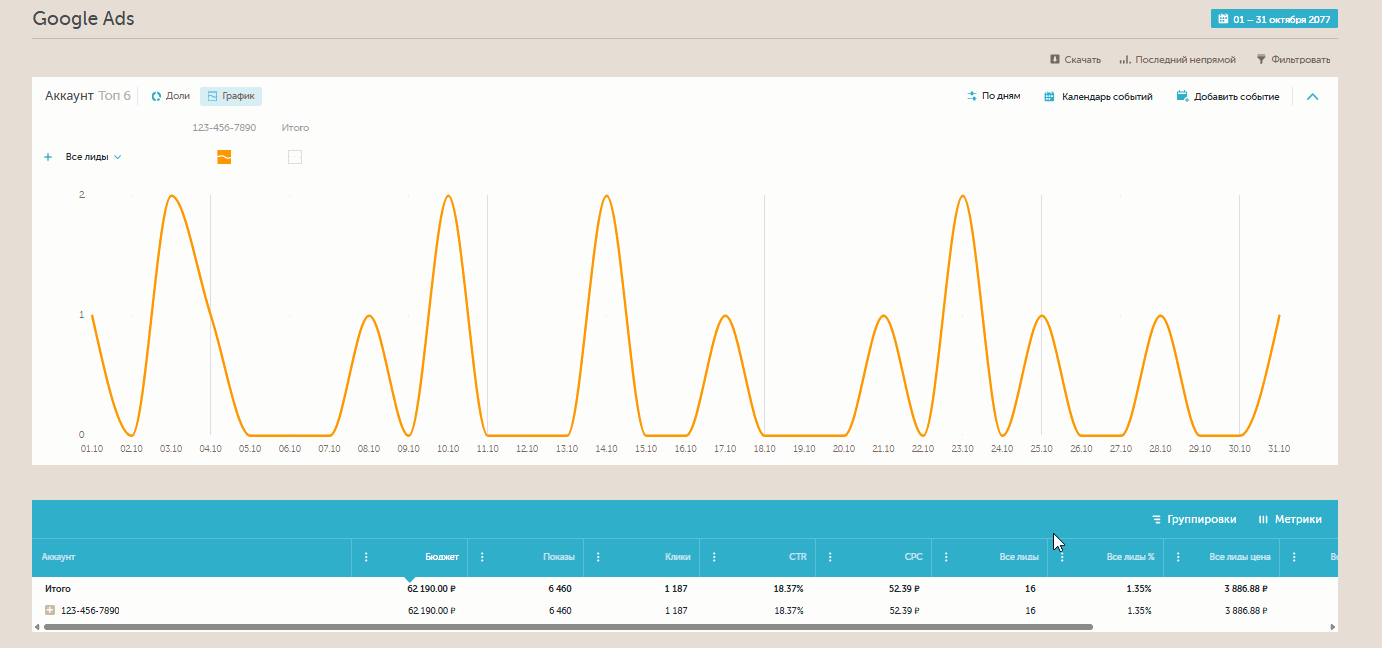Open the Показы column options menu
Viewport: 1382px width, 648px height.
(483, 557)
